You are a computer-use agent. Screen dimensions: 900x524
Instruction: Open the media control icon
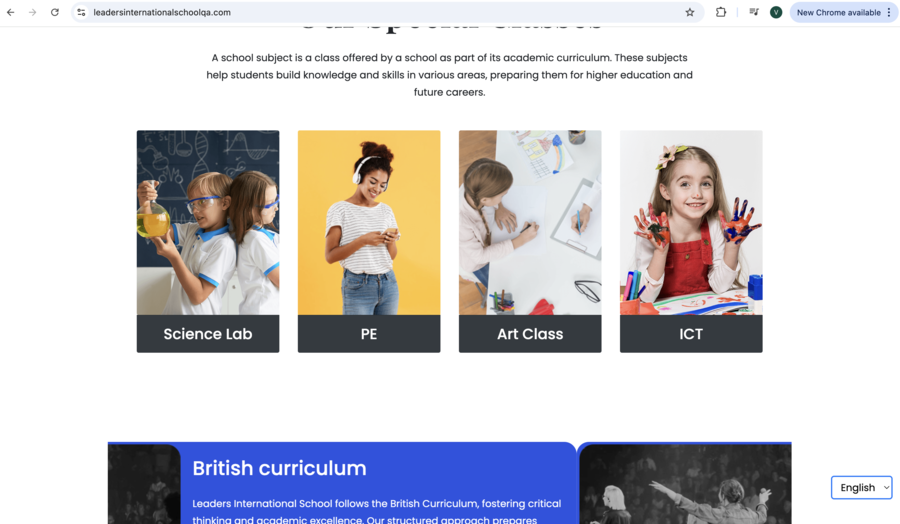point(754,12)
